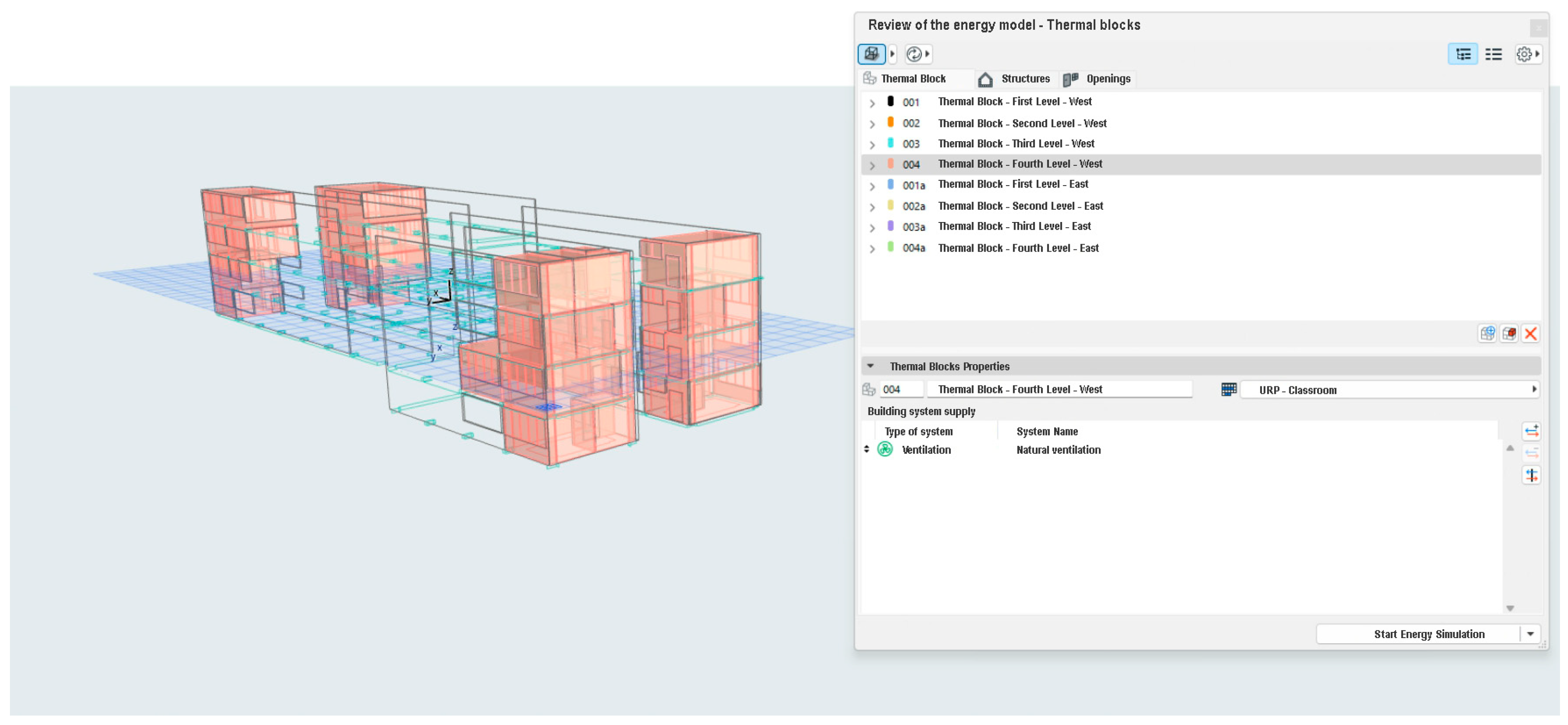Image resolution: width=1568 pixels, height=725 pixels.
Task: Collapse the Thermal Blocks Properties section
Action: pos(870,367)
